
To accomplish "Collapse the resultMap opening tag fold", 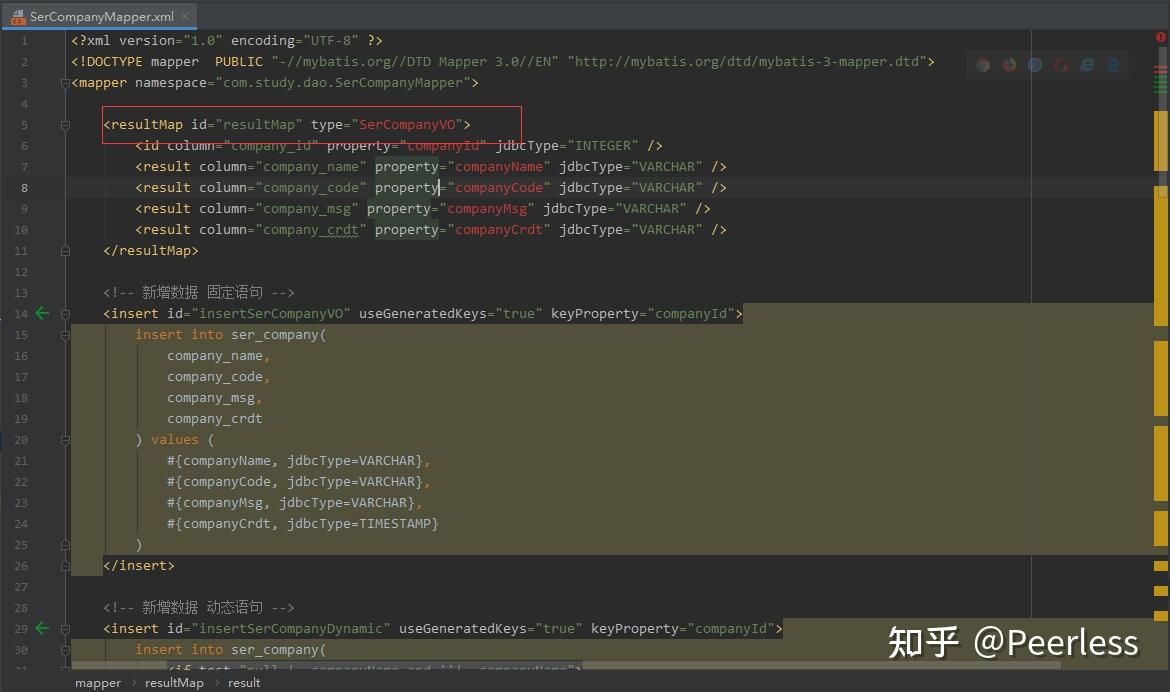I will click(65, 125).
